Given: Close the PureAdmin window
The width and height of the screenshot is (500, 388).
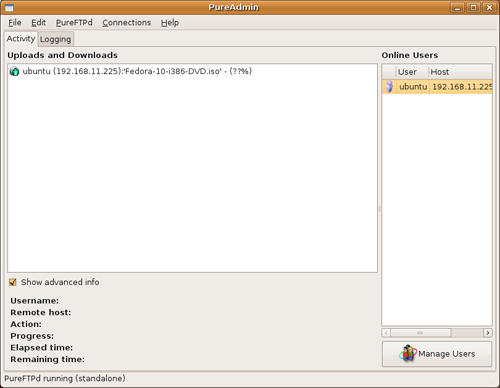Looking at the screenshot, I should pos(489,7).
